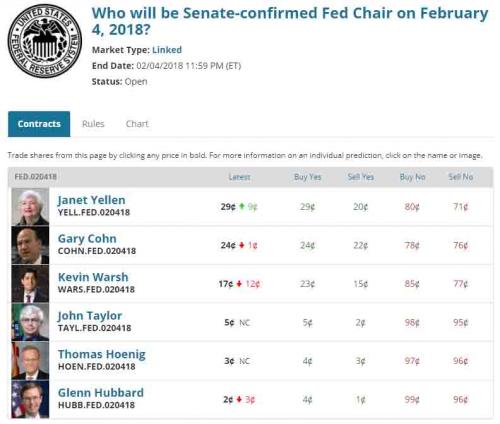Open the Linked market type link
Image resolution: width=500 pixels, height=424 pixels.
coord(167,50)
